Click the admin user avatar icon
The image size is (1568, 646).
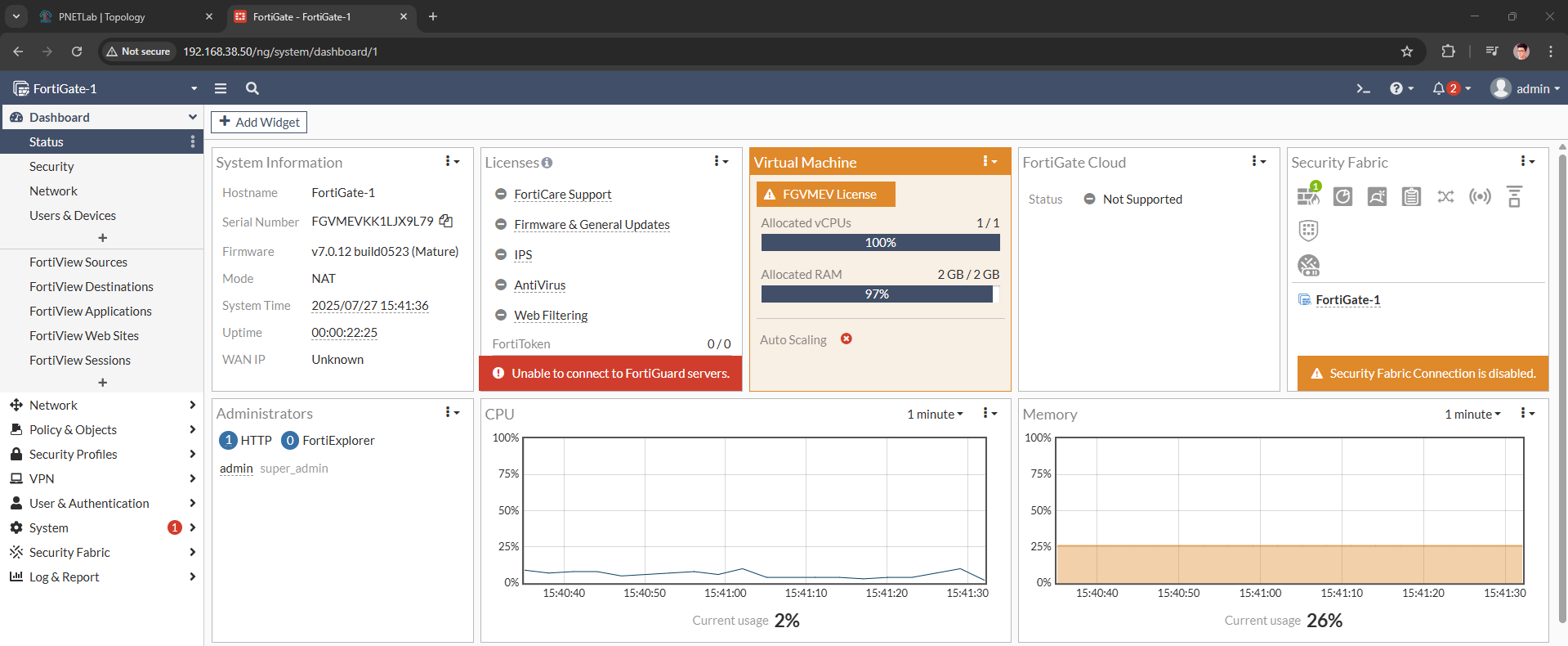(x=1500, y=88)
